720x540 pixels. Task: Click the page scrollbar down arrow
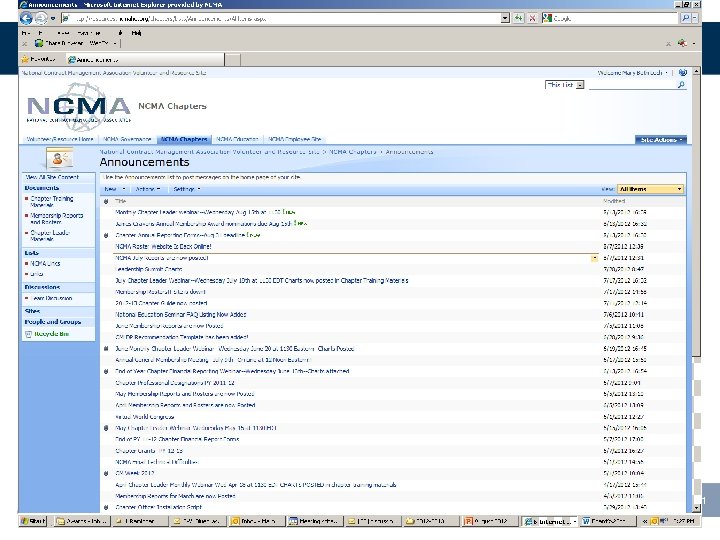697,508
